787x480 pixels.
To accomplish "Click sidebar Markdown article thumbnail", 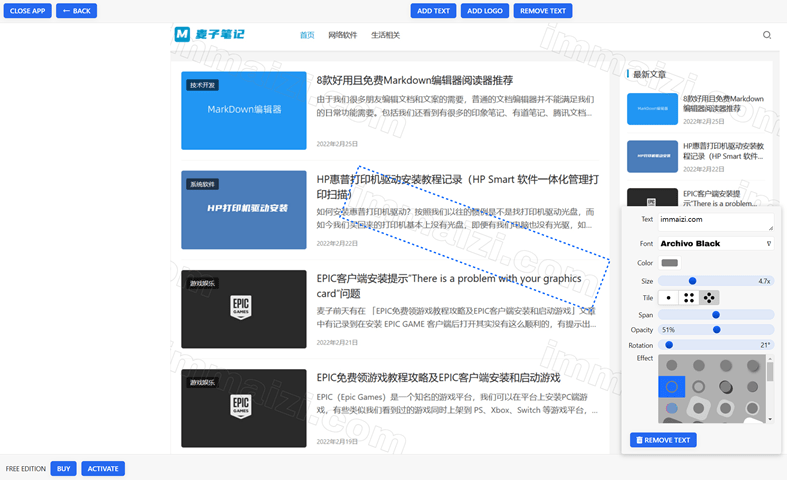I will [x=652, y=109].
